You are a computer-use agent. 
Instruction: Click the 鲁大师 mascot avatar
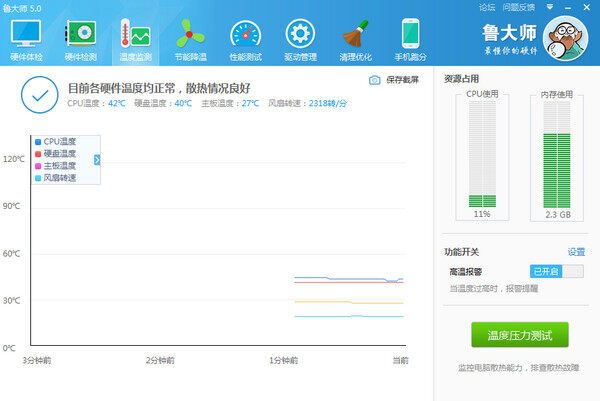click(x=566, y=38)
